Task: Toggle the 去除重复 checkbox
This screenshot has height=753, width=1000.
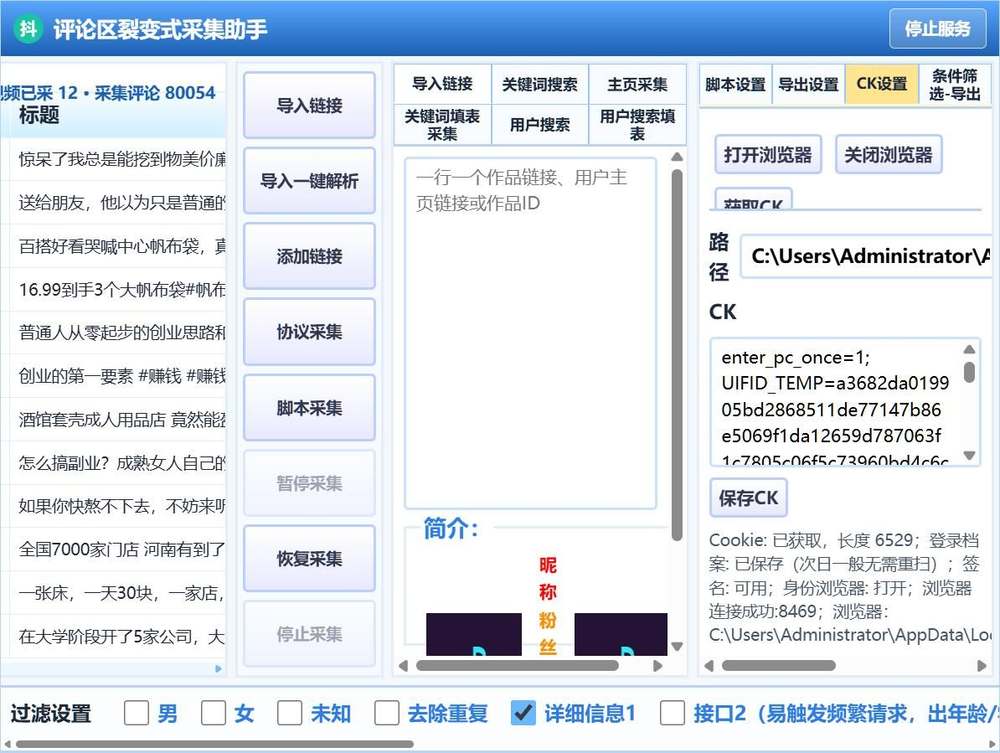Action: tap(386, 713)
